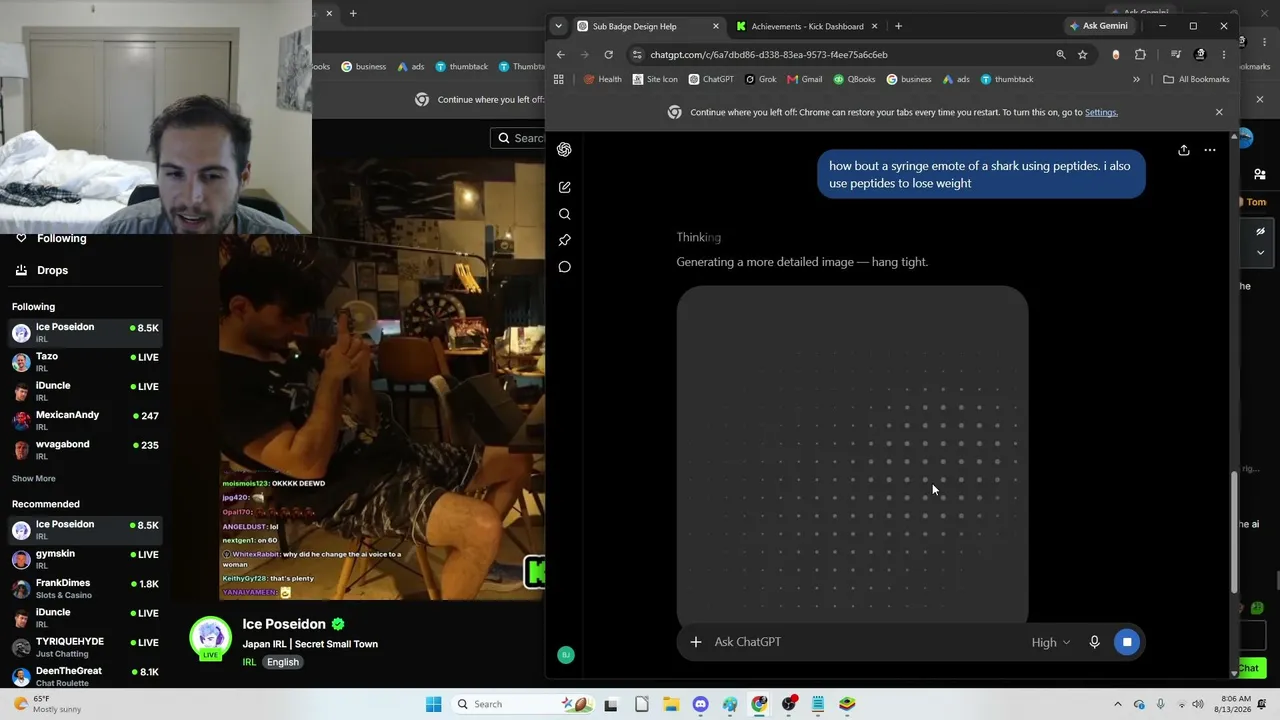Click the pin icon in ChatGPT sidebar
Image resolution: width=1280 pixels, height=720 pixels.
[564, 240]
